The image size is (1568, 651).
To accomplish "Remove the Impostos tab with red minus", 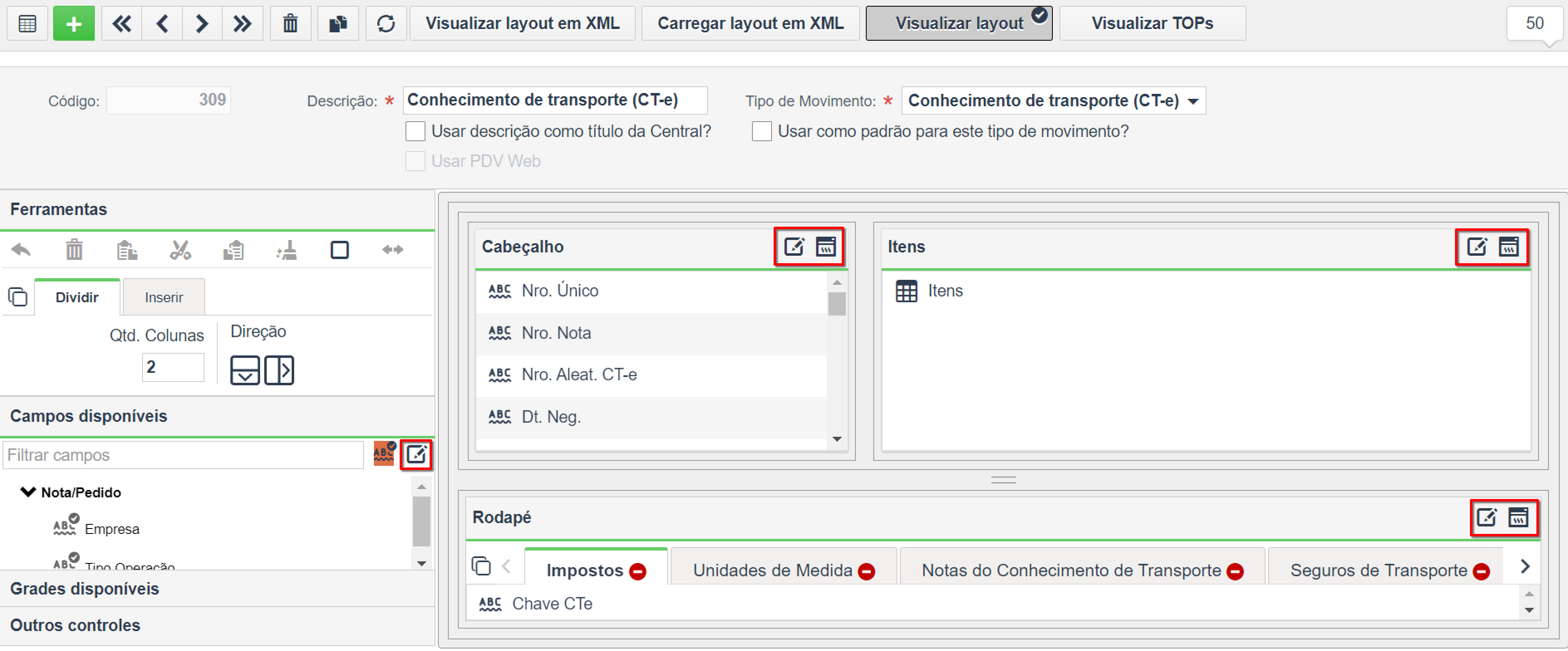I will click(638, 571).
